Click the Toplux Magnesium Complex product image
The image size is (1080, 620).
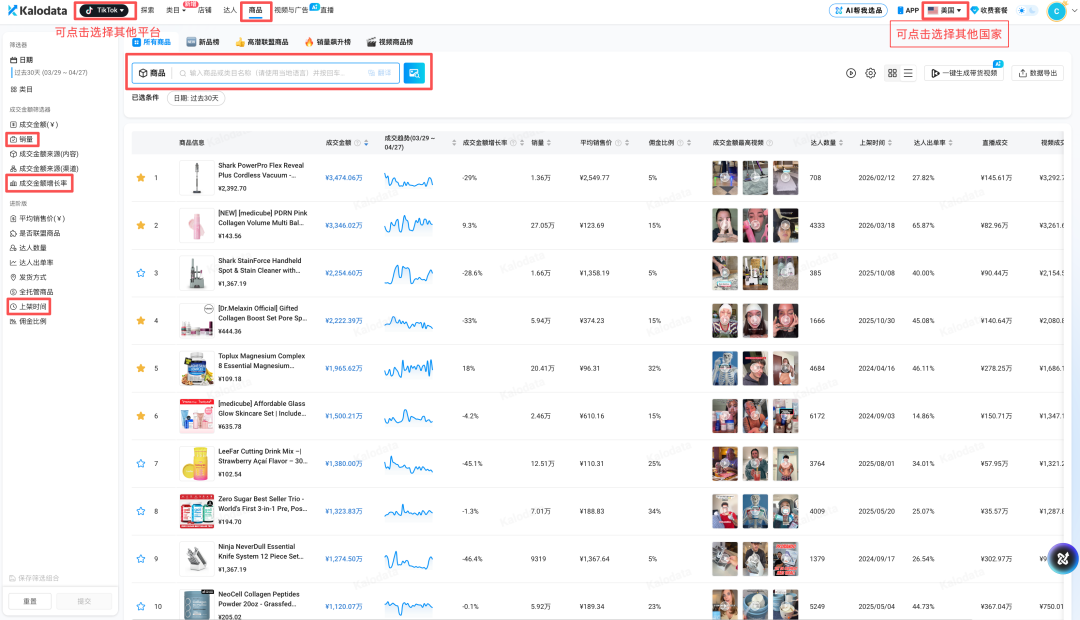click(196, 368)
